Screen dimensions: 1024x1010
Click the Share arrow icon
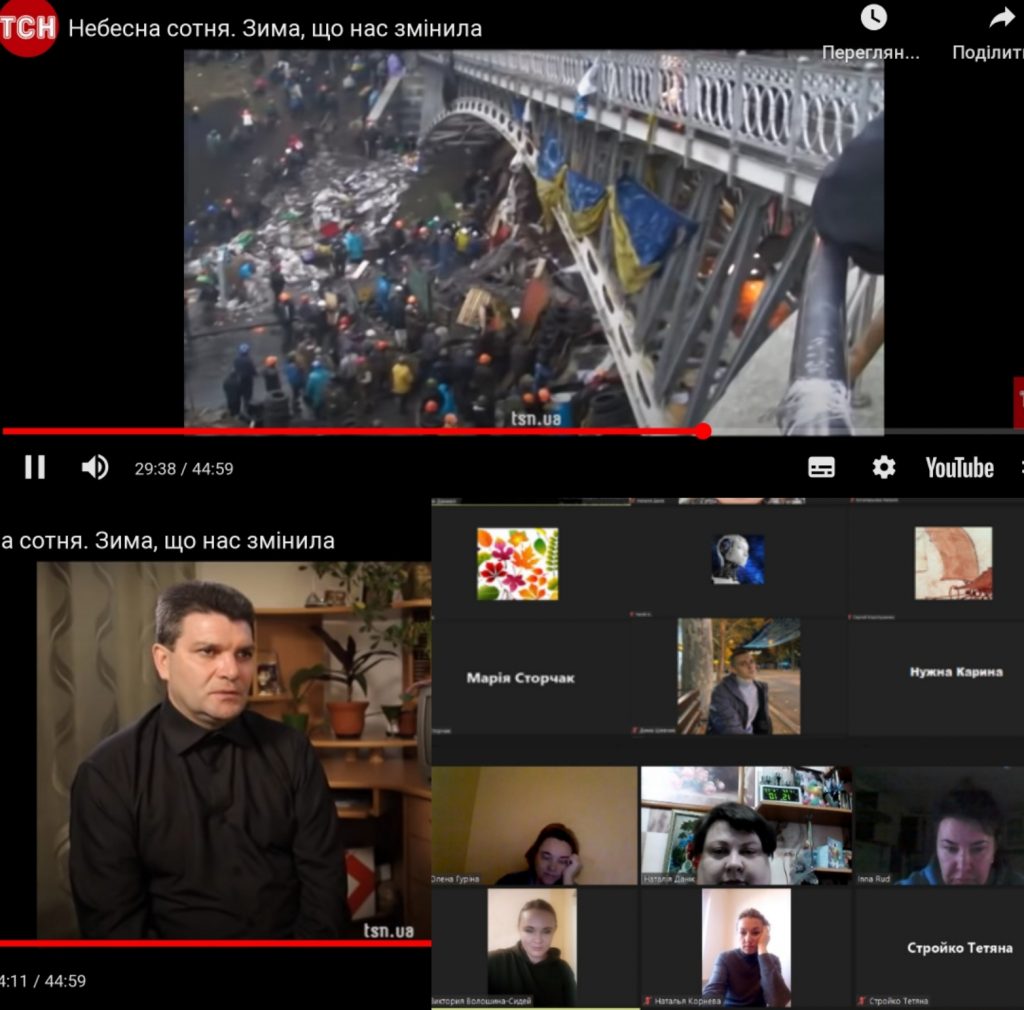pyautogui.click(x=1001, y=18)
